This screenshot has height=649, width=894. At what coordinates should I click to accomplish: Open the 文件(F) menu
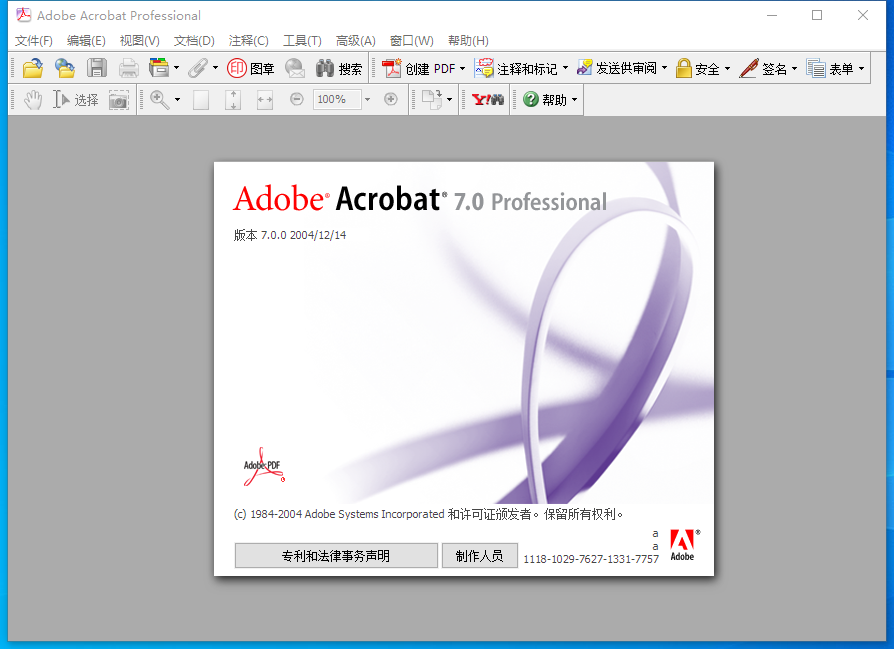click(34, 40)
